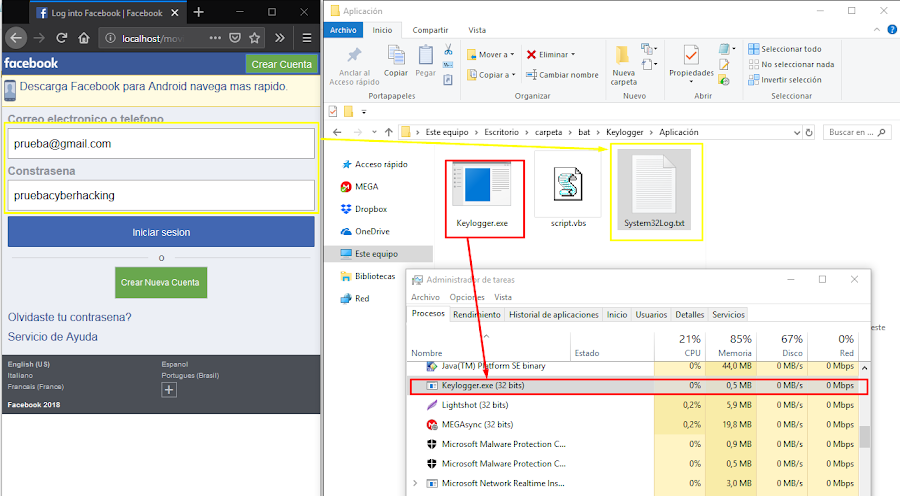Go back in the Firefox browser
Screen dimensions: 900x496
tap(16, 38)
